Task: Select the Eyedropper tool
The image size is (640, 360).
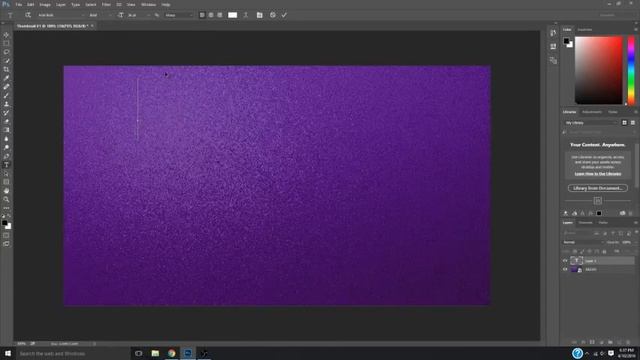Action: tap(6, 78)
